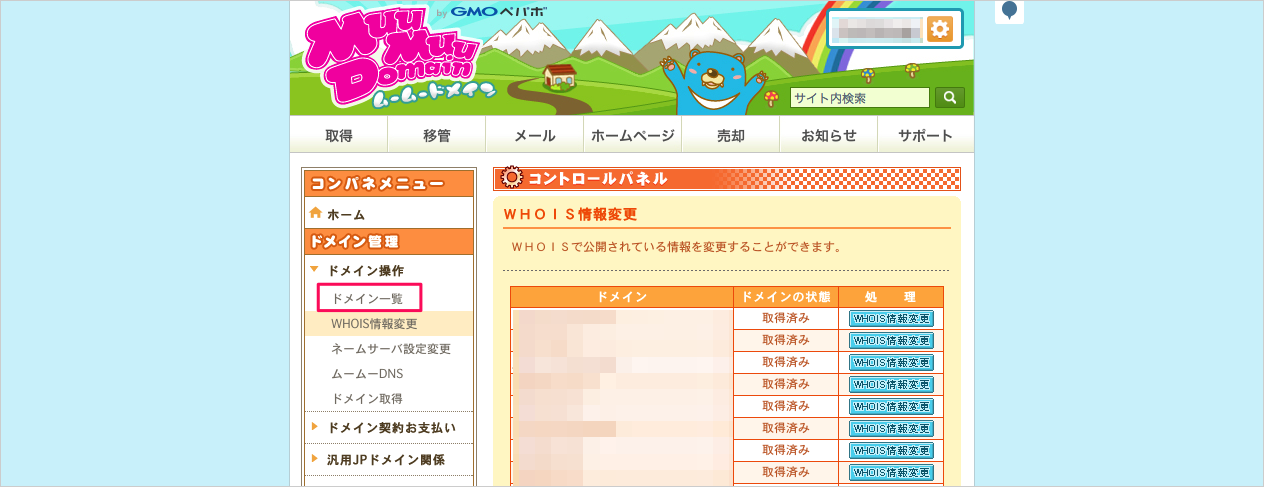Click the サイト内検索 search field
1264x487 pixels.
(x=860, y=98)
